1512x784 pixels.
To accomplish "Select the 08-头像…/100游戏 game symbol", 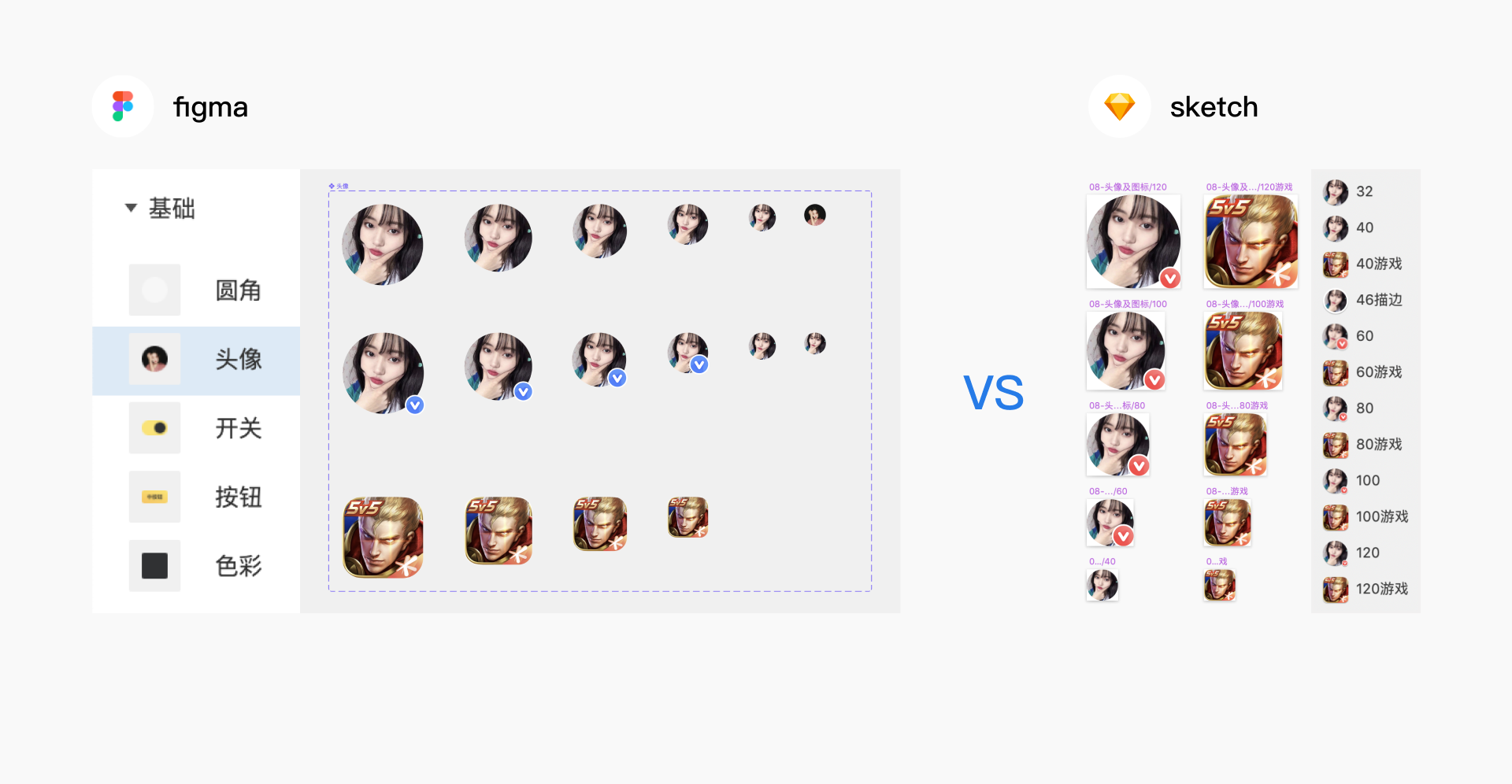I will 1243,351.
